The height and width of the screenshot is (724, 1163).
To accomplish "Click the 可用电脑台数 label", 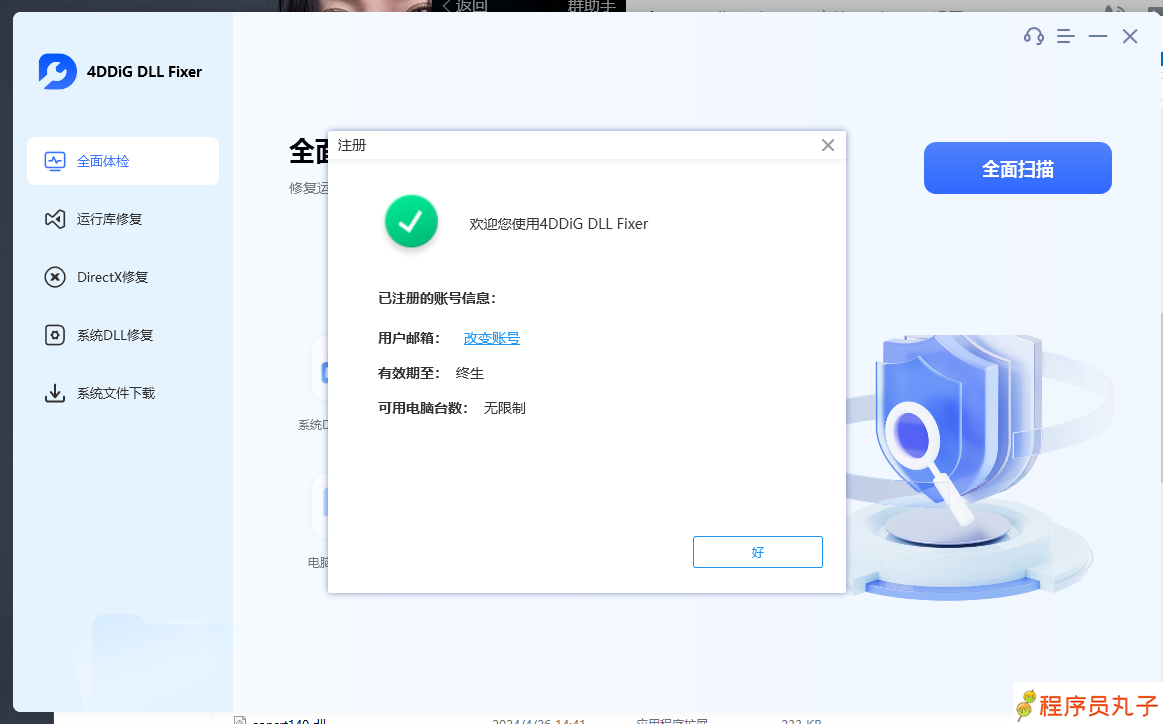I will (x=423, y=408).
